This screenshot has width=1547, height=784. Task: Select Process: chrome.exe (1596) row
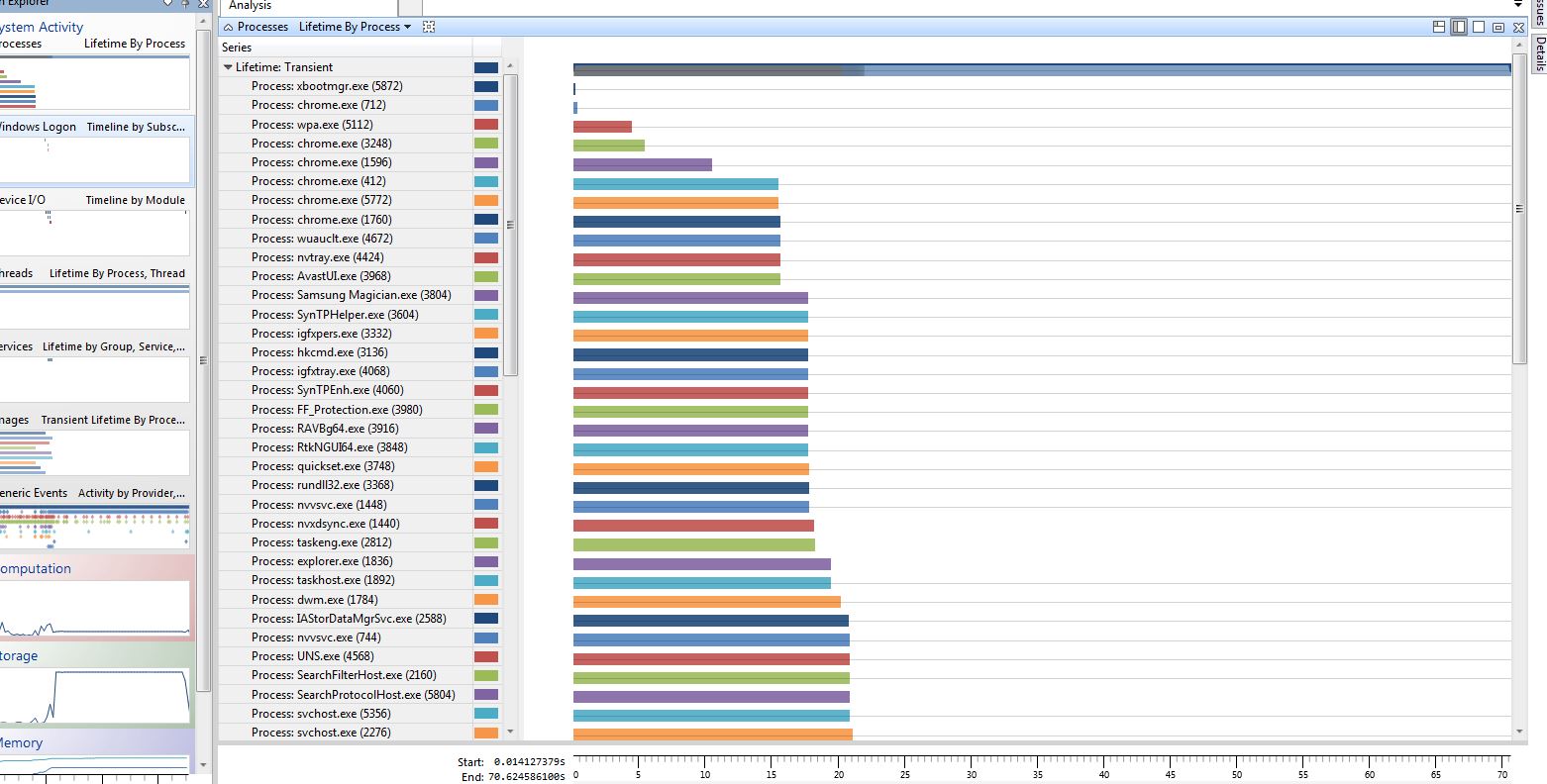[x=346, y=162]
